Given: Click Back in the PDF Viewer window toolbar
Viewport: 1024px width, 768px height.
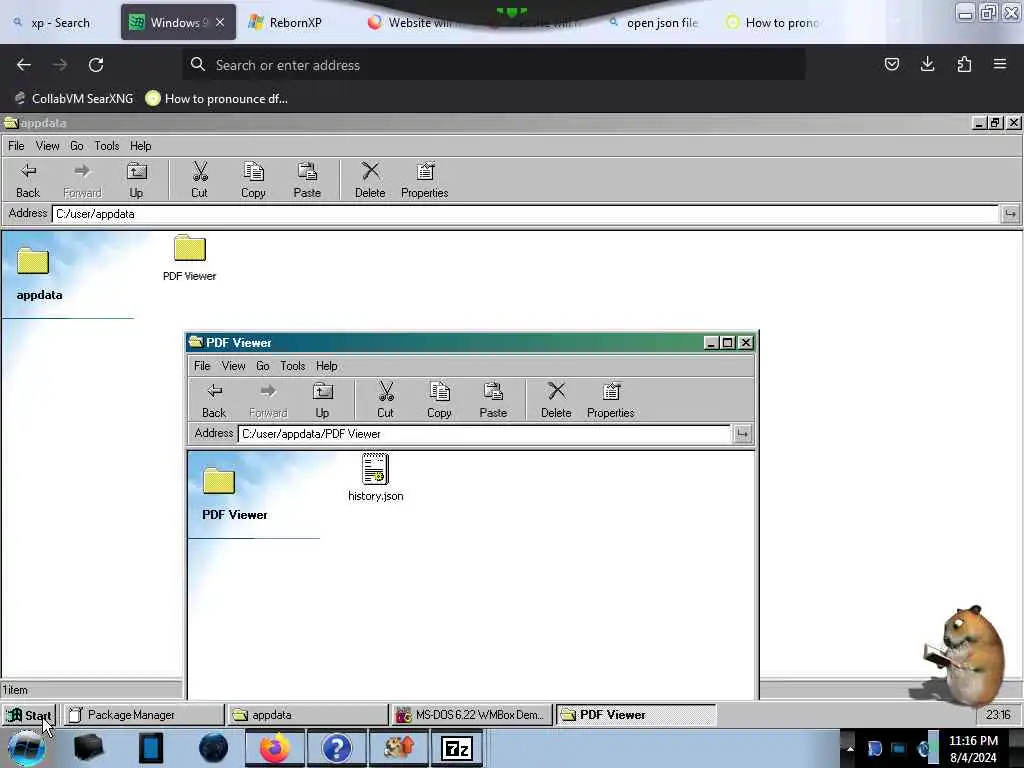Looking at the screenshot, I should [x=214, y=400].
